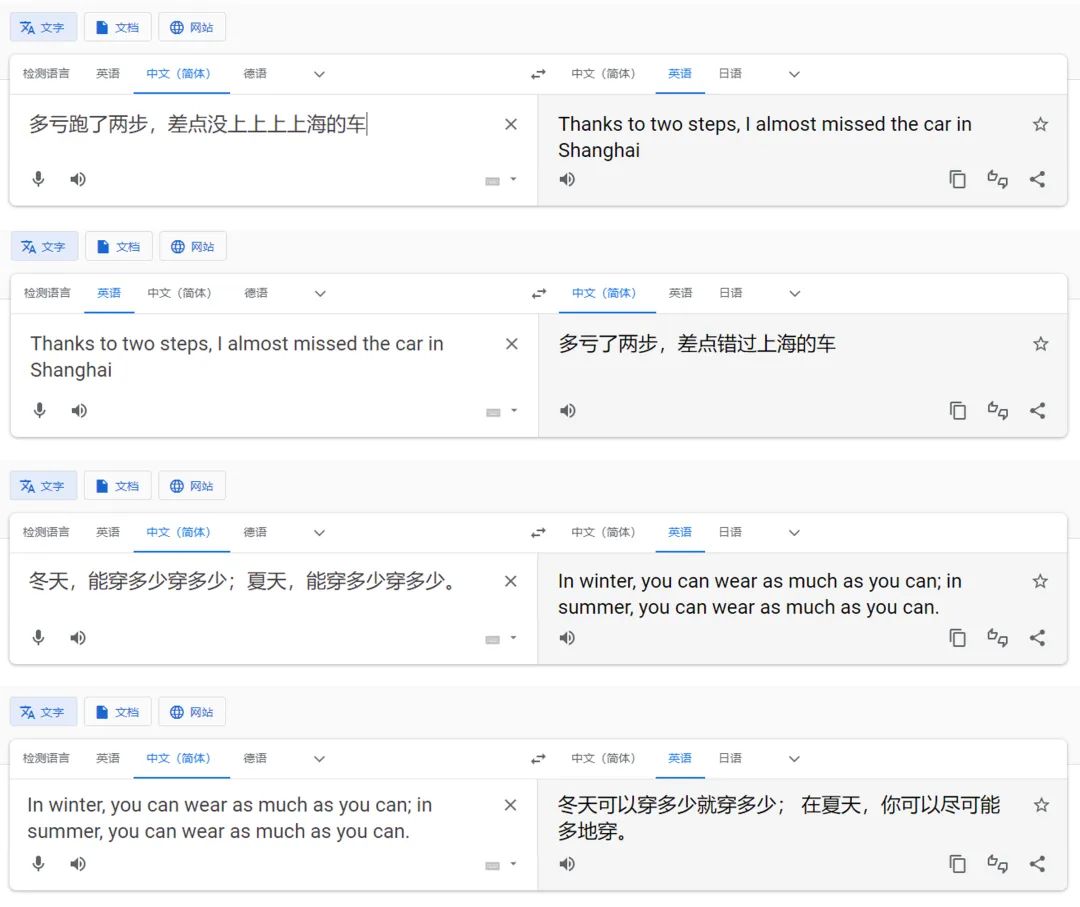Screen dimensions: 1080x907
Task: Select 英语 as the source language
Action: pos(108,73)
